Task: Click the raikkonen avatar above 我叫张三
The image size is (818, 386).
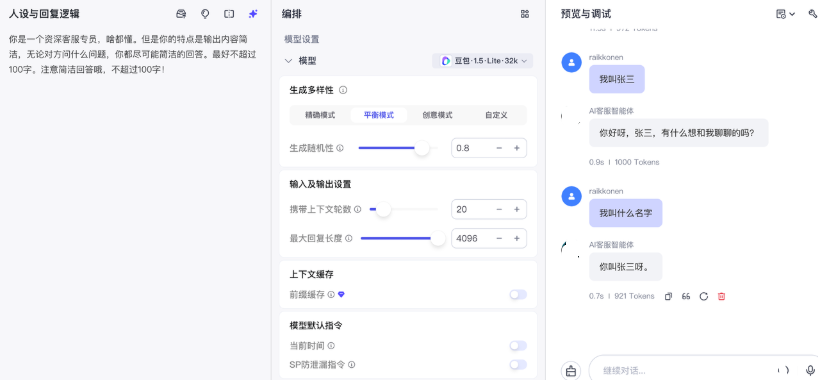Action: (x=571, y=63)
